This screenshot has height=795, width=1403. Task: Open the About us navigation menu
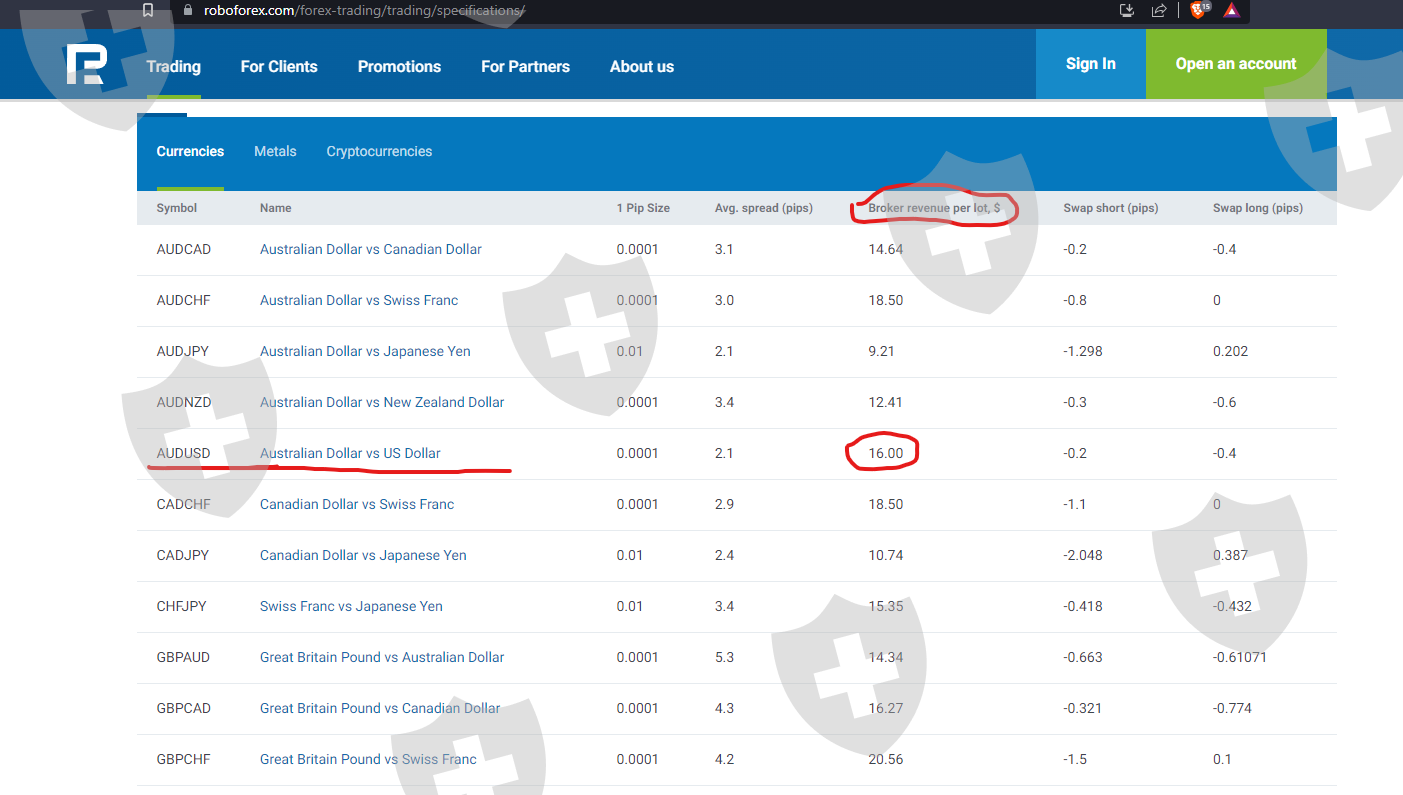pos(641,66)
